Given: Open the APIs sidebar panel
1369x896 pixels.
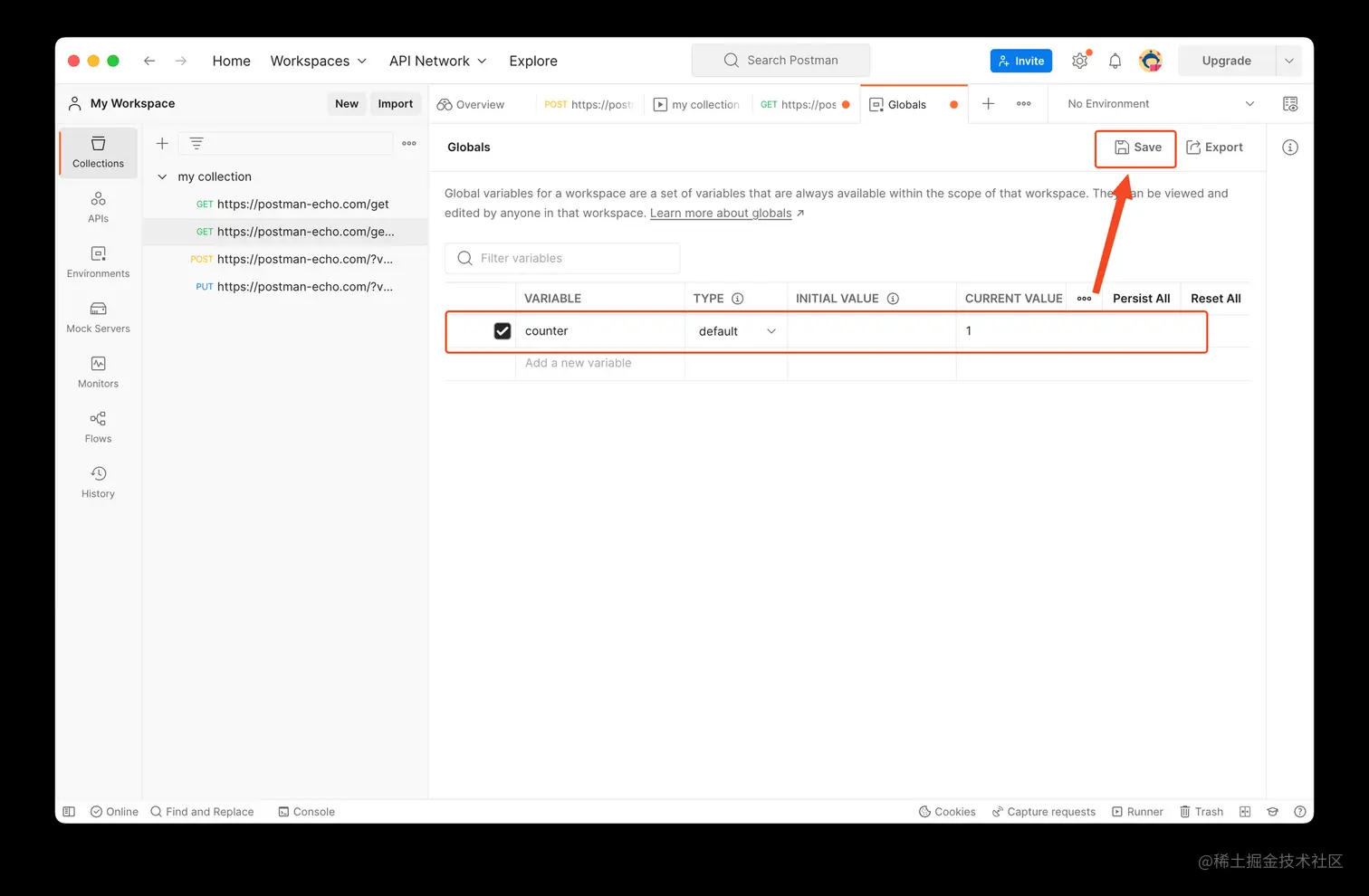Looking at the screenshot, I should pyautogui.click(x=98, y=207).
